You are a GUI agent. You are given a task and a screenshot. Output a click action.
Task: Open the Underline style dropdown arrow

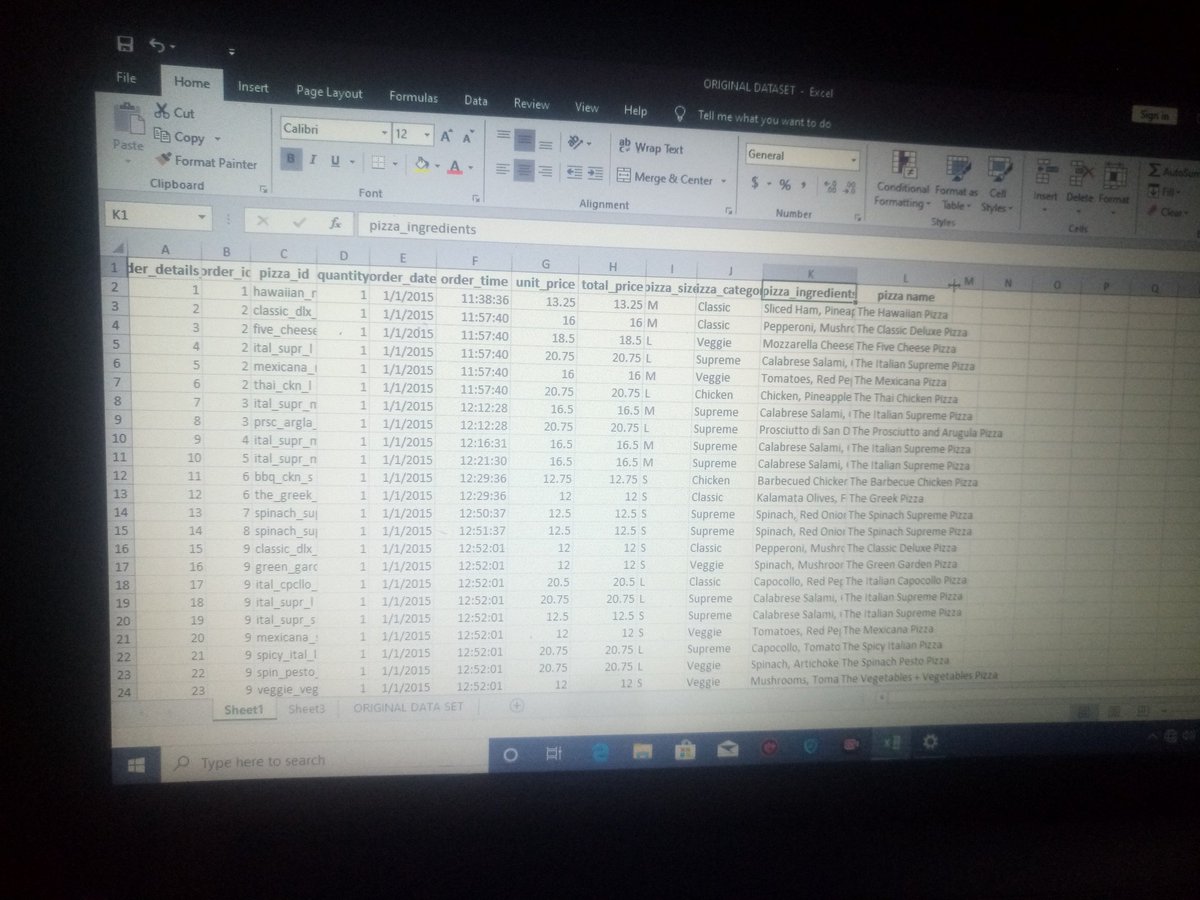pyautogui.click(x=350, y=162)
